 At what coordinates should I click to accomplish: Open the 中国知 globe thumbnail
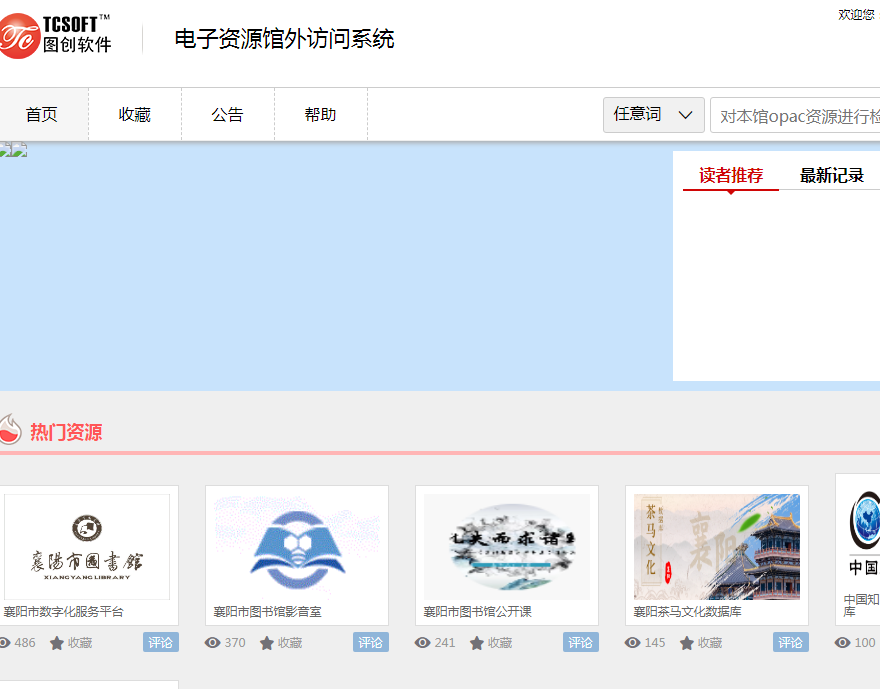pyautogui.click(x=862, y=533)
